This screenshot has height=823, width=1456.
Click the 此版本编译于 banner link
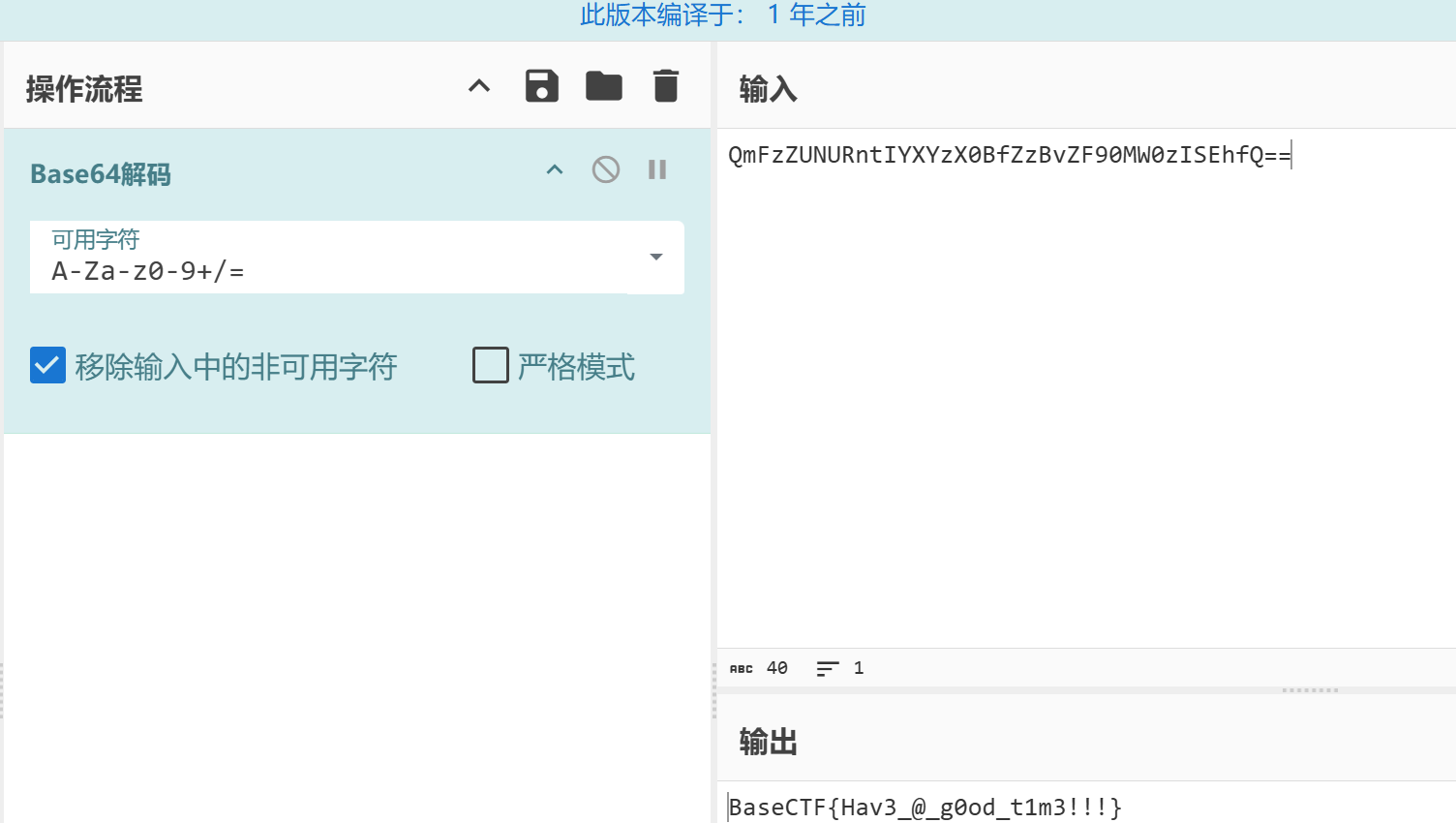[722, 15]
